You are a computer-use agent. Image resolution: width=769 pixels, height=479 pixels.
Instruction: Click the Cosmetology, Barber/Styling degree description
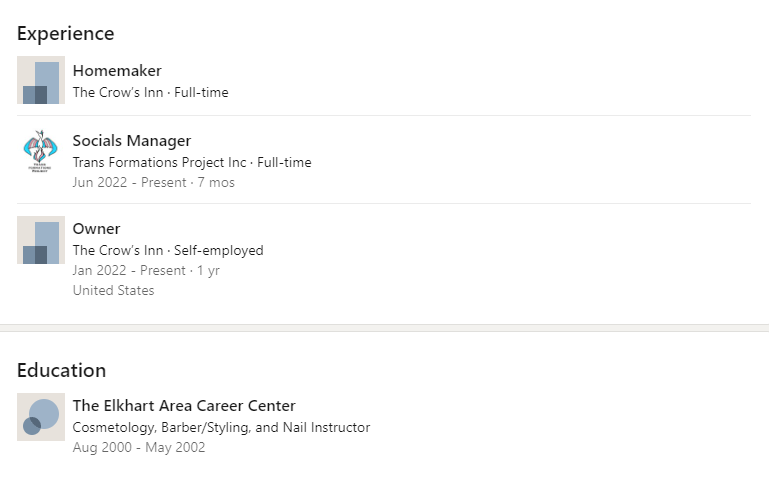click(x=221, y=428)
